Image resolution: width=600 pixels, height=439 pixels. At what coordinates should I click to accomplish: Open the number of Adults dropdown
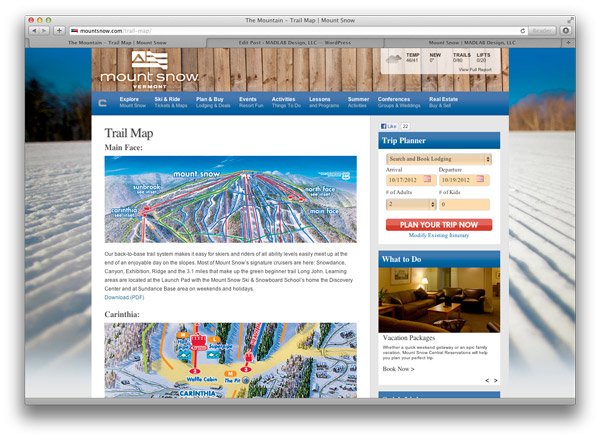411,204
